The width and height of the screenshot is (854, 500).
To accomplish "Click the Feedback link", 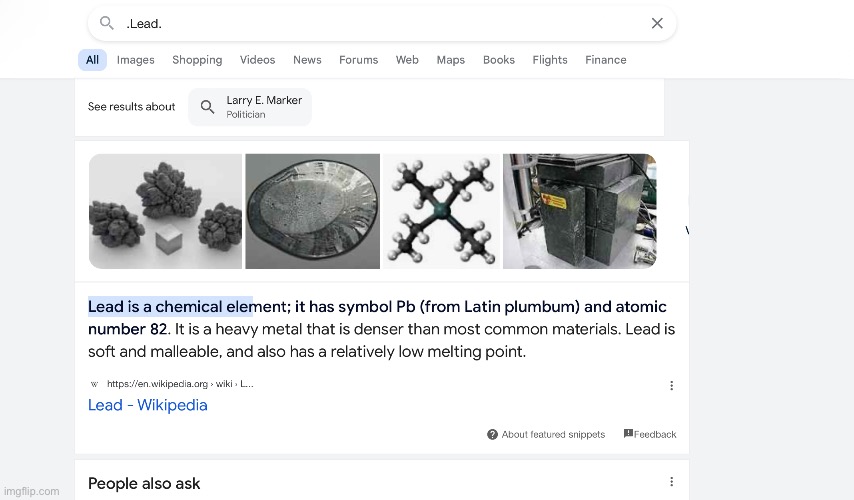I will coord(655,435).
